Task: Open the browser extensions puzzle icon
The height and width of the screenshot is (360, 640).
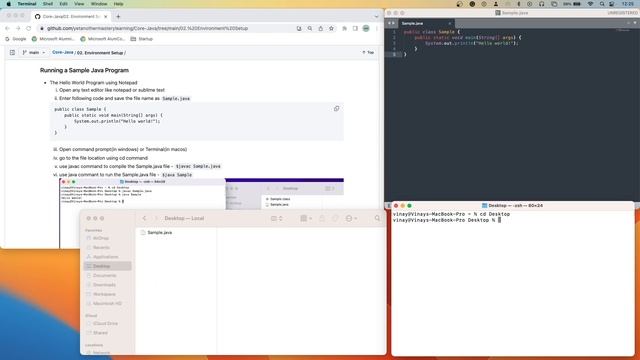Action: [344, 28]
